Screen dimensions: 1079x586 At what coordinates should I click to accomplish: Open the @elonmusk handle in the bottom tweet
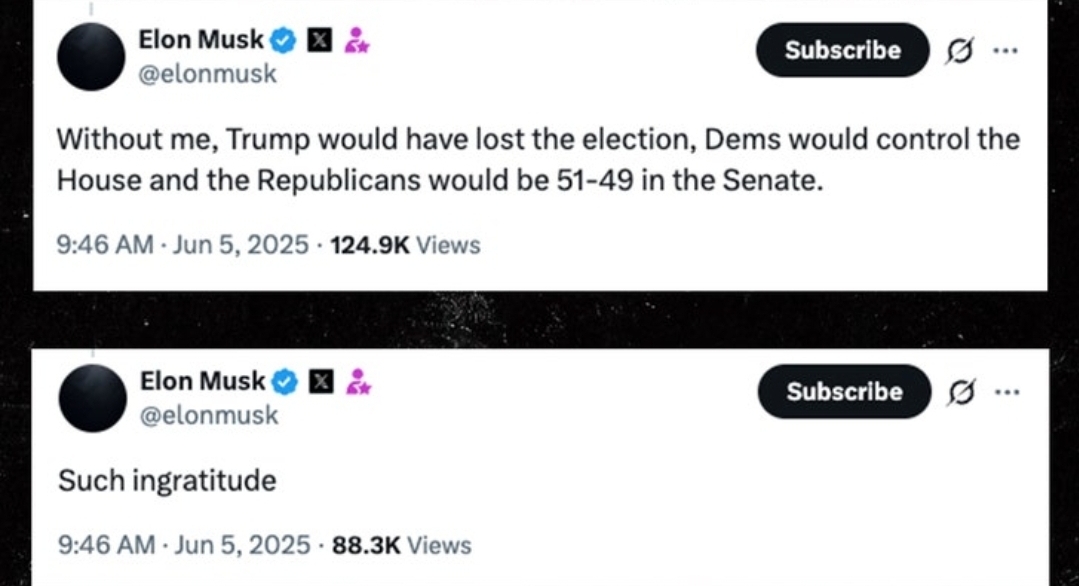click(x=207, y=415)
